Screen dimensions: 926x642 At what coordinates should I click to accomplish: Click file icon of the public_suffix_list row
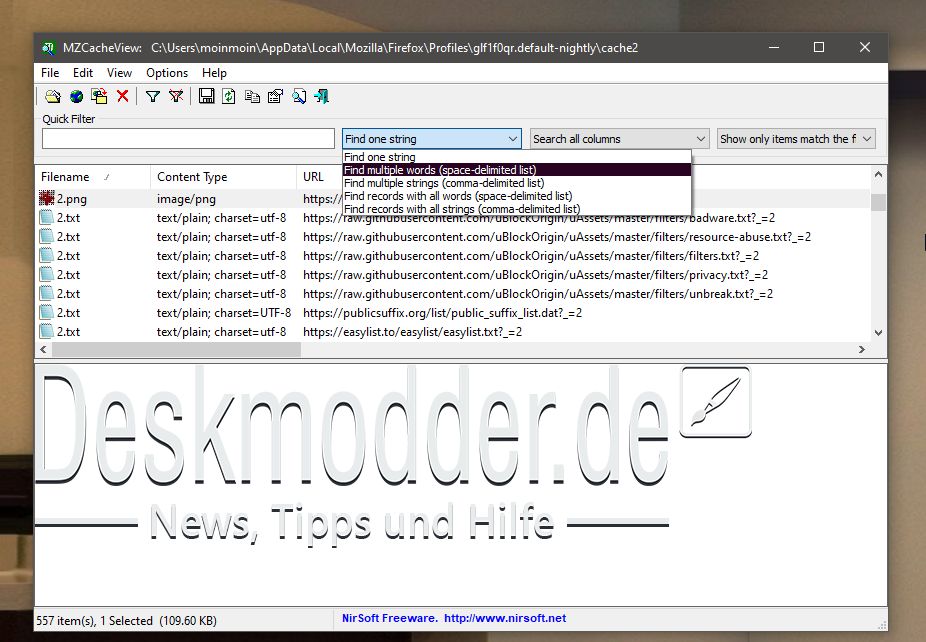pyautogui.click(x=47, y=312)
